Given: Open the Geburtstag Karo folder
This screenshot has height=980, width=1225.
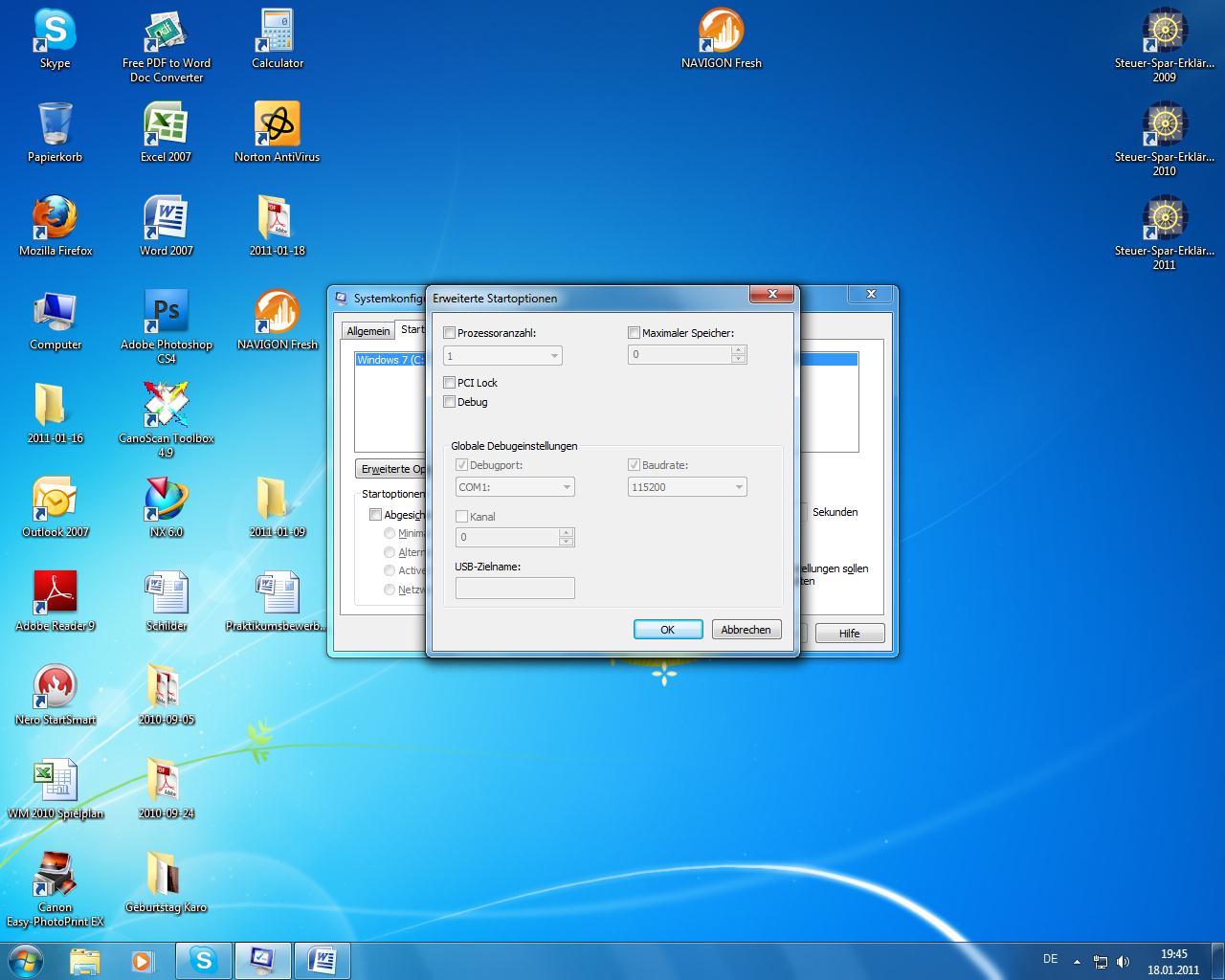Looking at the screenshot, I should coord(167,882).
